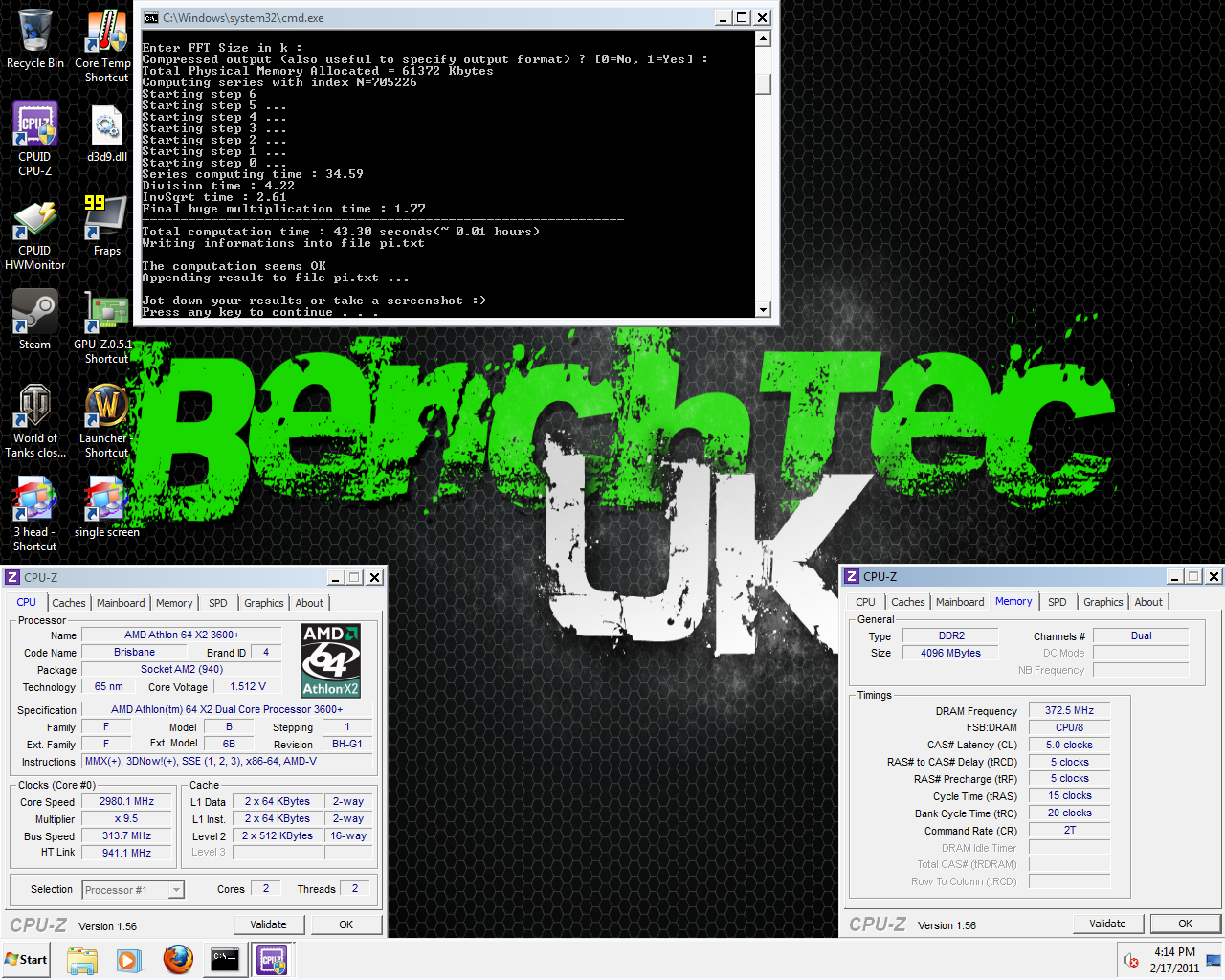Screen dimensions: 1225x980
Task: Open About tab in left CPU-Z window
Action: coord(309,603)
